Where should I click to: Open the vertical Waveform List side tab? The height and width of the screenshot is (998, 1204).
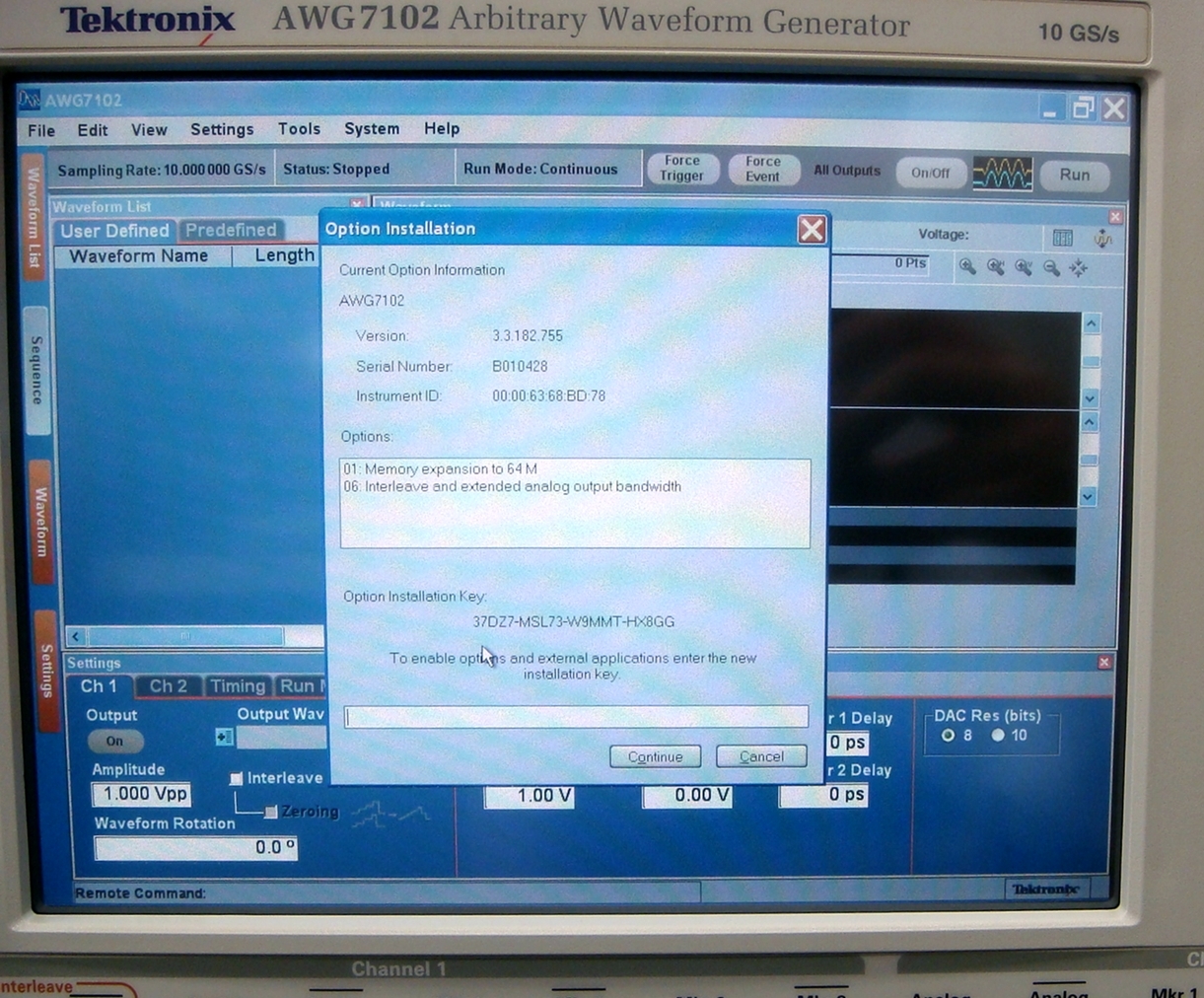pos(33,217)
